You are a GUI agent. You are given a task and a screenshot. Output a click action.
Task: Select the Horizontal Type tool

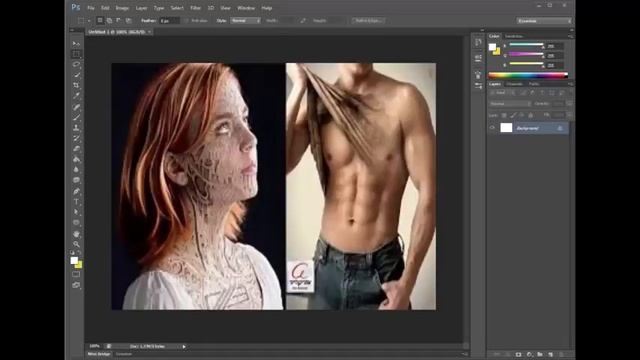76,202
